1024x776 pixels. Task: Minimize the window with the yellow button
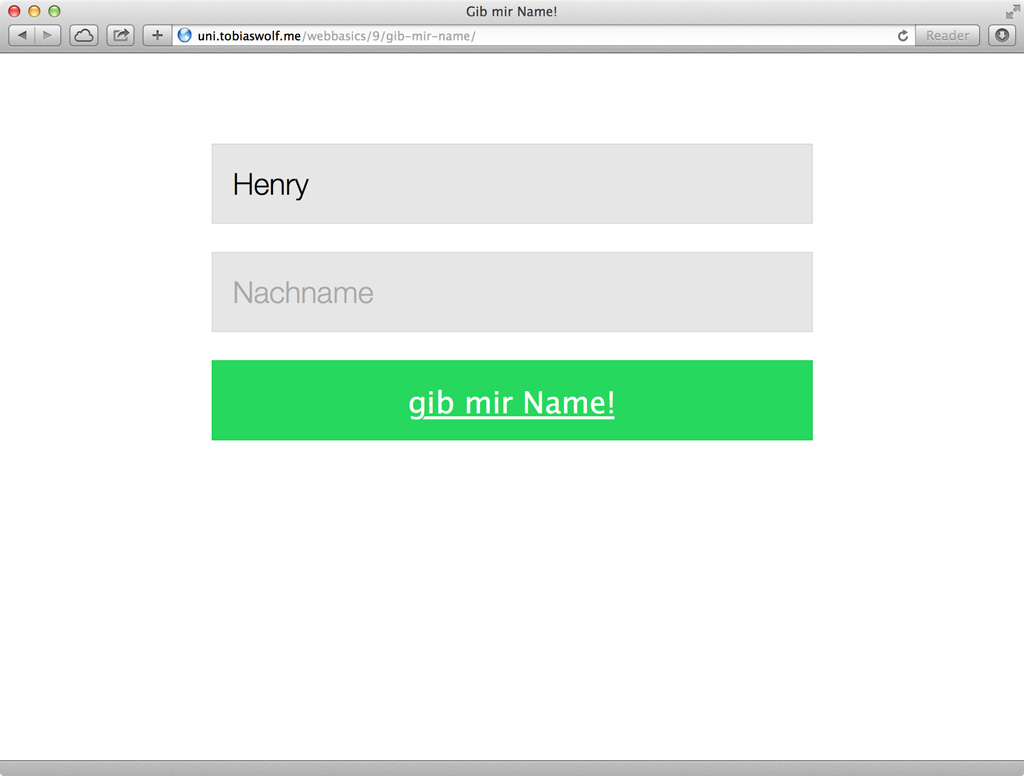click(34, 11)
